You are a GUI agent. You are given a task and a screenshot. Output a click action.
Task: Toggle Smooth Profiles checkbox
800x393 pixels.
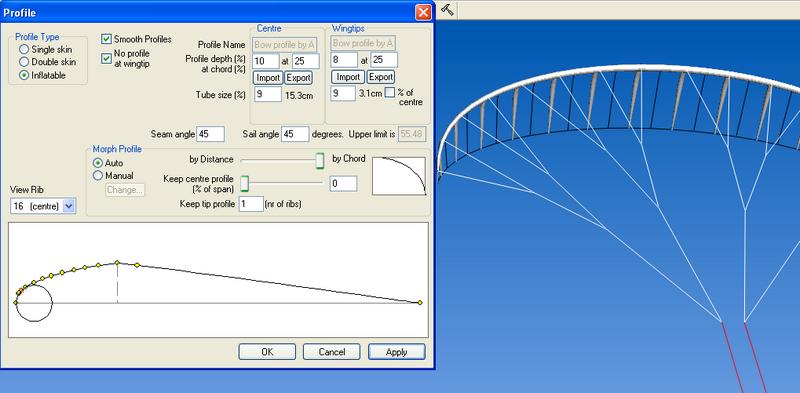107,39
